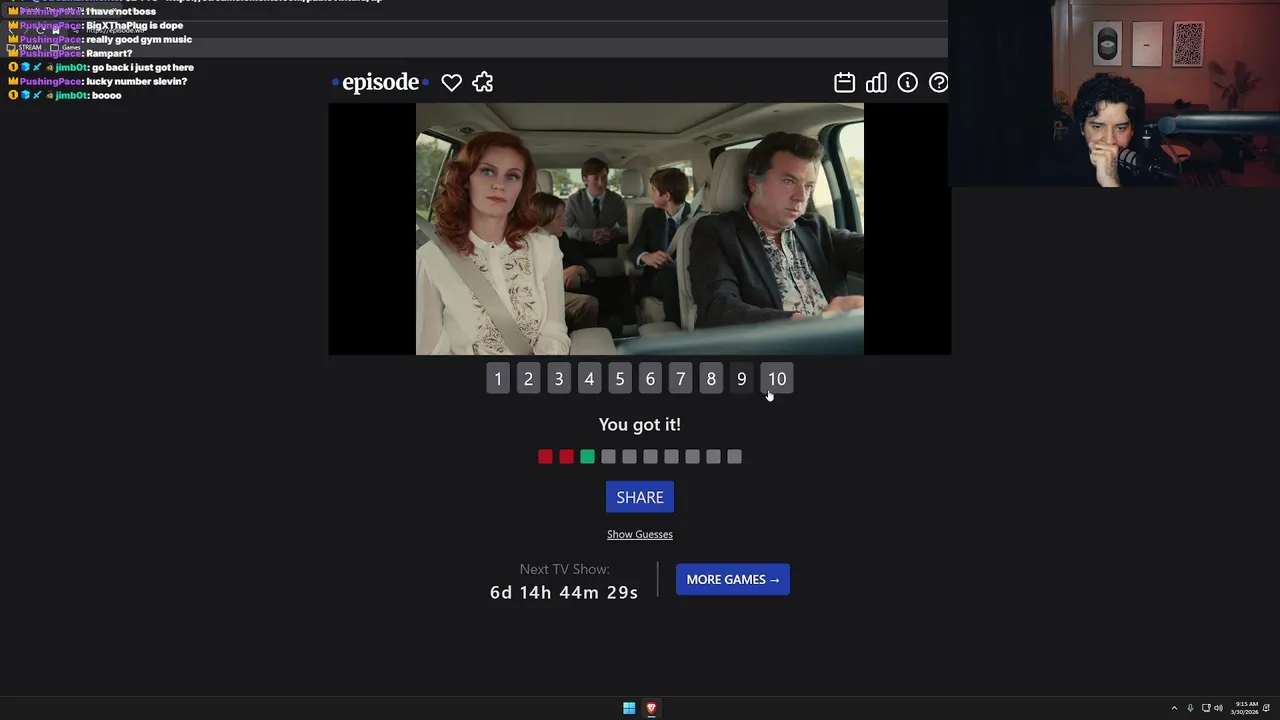Select frame number 7
Screen dimensions: 1280x720
tap(680, 379)
